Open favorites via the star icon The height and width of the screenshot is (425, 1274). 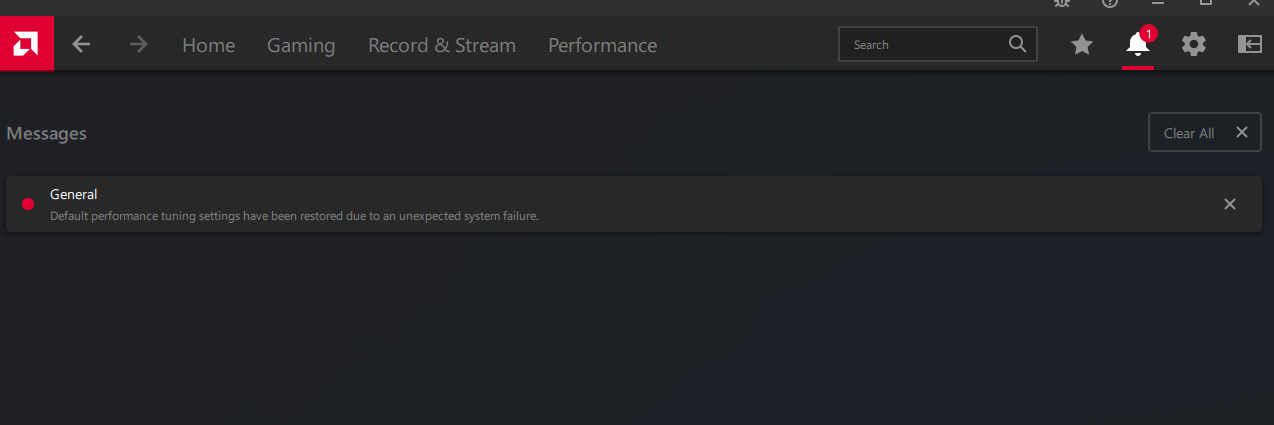click(x=1081, y=45)
